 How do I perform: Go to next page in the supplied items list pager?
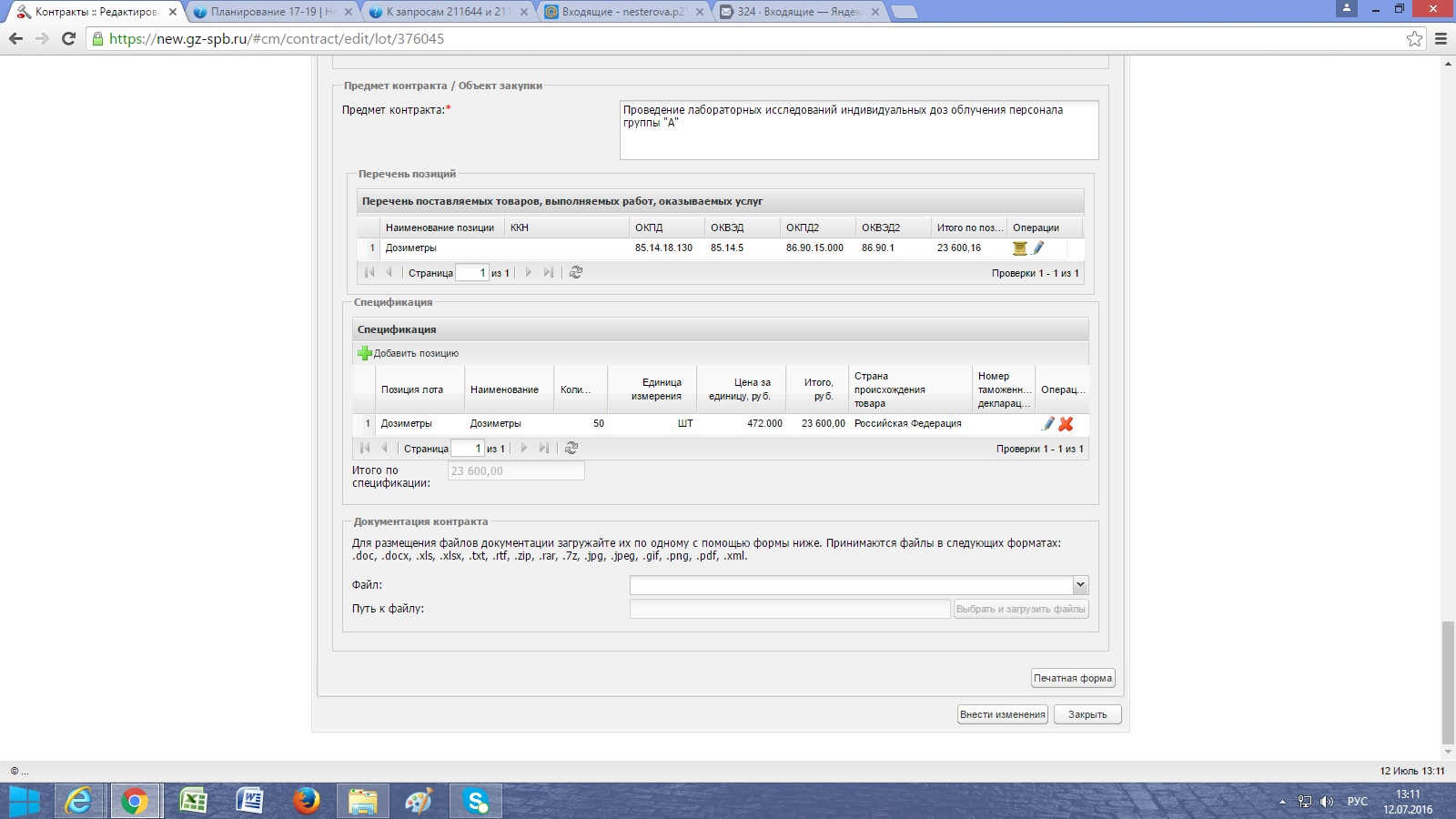[528, 272]
